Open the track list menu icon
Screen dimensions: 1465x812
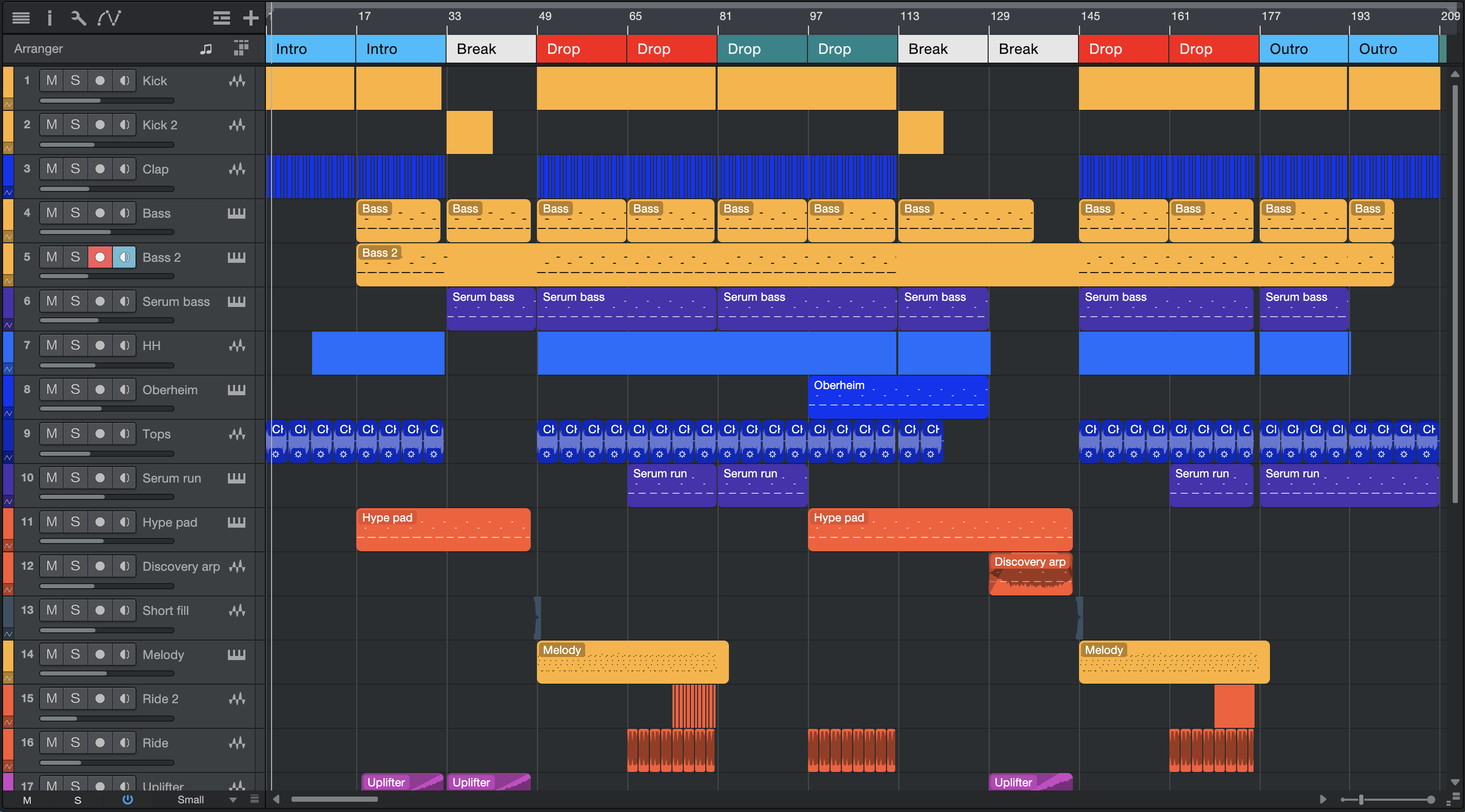[21, 18]
